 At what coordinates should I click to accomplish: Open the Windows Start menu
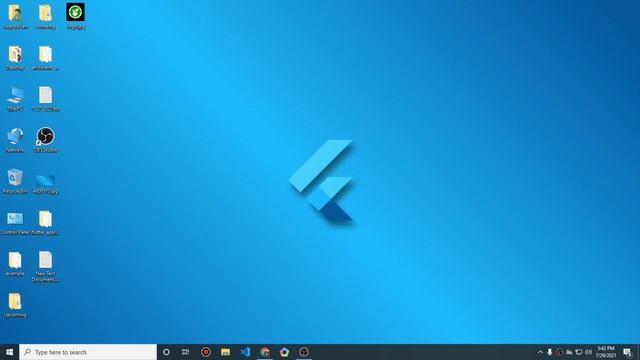pos(9,352)
